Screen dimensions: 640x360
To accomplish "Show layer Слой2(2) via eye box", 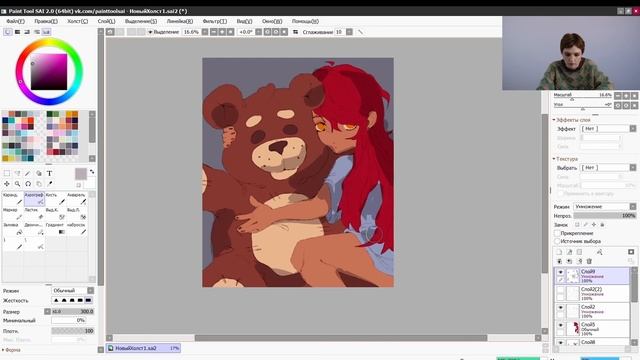I will (x=560, y=290).
